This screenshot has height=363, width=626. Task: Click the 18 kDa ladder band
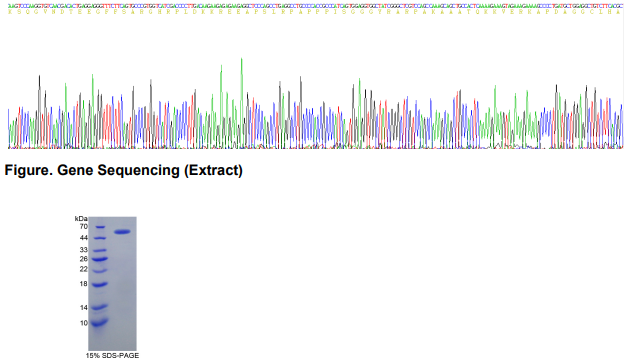click(99, 284)
